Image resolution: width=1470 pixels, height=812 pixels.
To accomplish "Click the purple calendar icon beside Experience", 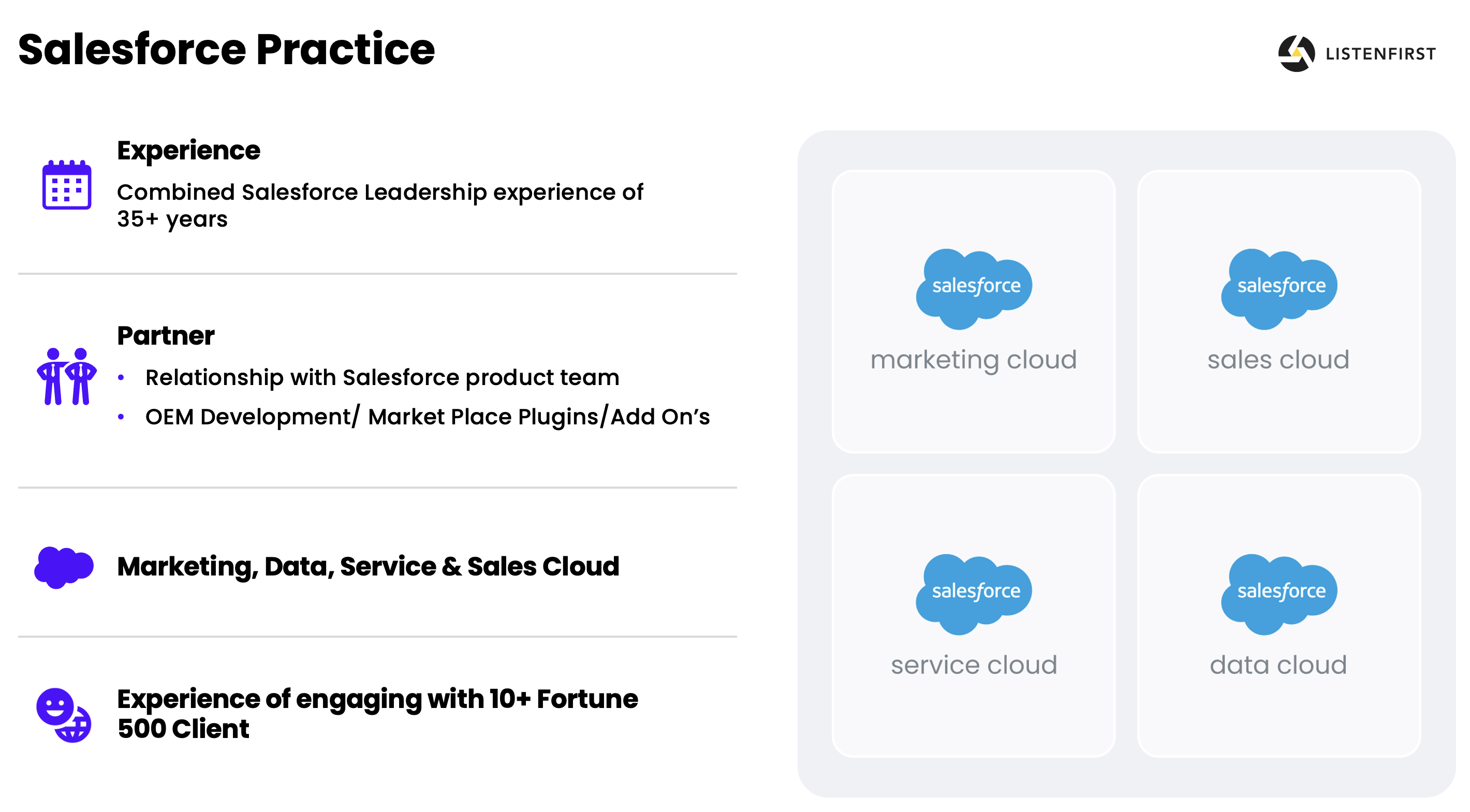I will coord(67,185).
